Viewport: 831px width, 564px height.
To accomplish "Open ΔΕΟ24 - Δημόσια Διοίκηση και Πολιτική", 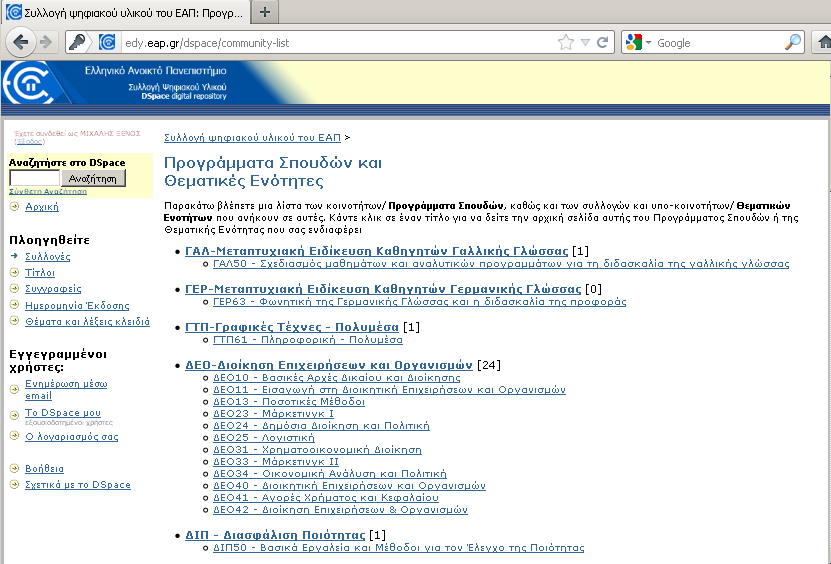I will [321, 426].
